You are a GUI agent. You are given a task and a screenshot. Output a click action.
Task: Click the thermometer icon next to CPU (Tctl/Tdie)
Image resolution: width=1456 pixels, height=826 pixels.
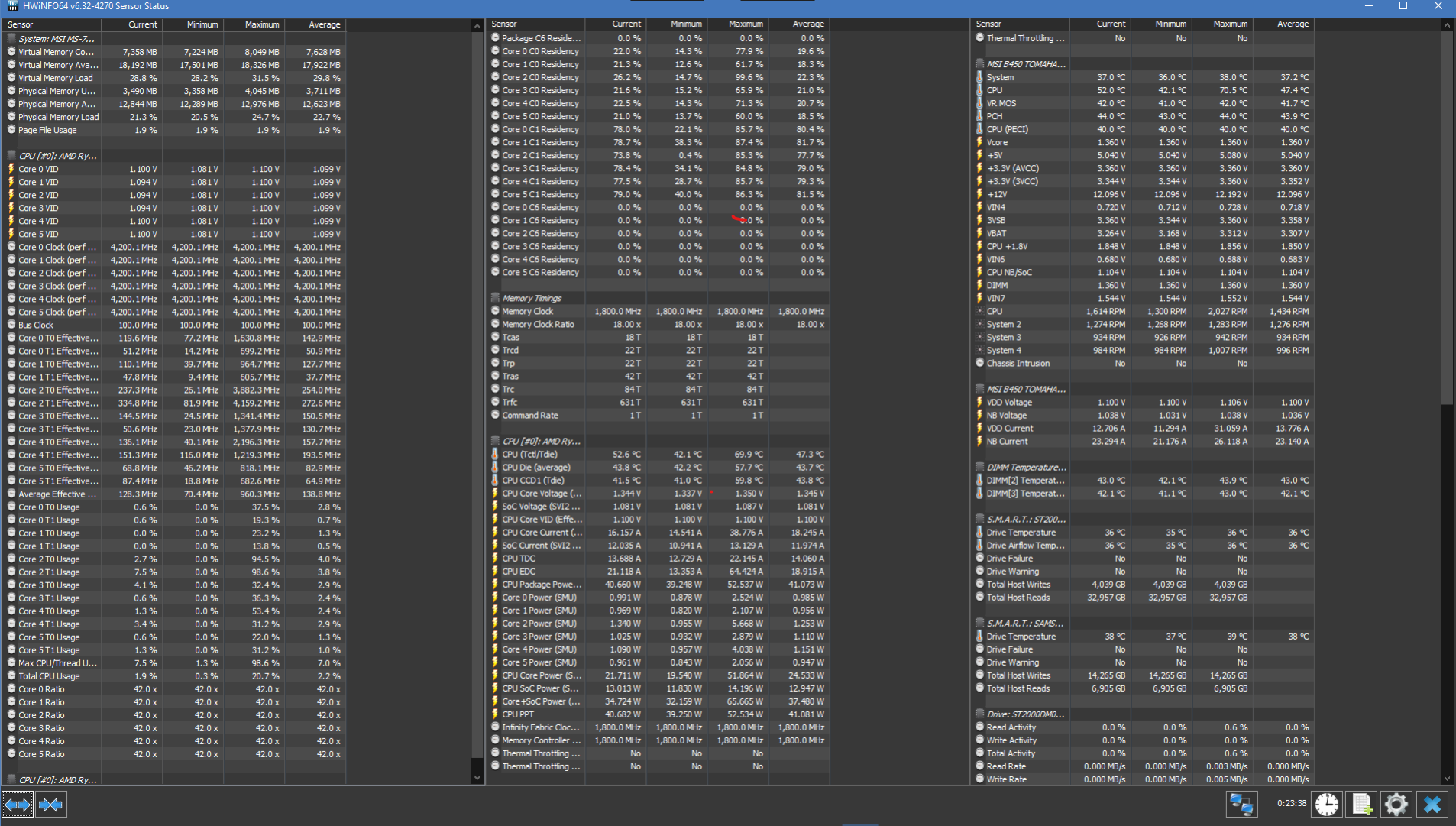[x=495, y=454]
